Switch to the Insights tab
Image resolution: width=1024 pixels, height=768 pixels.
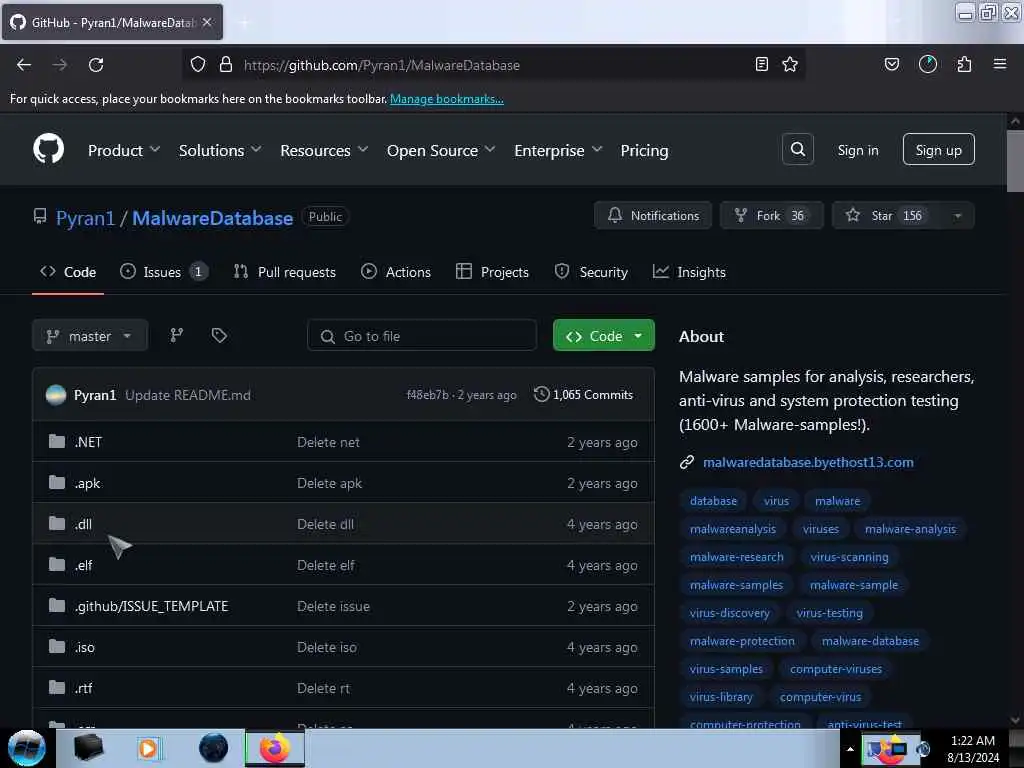[x=689, y=272]
